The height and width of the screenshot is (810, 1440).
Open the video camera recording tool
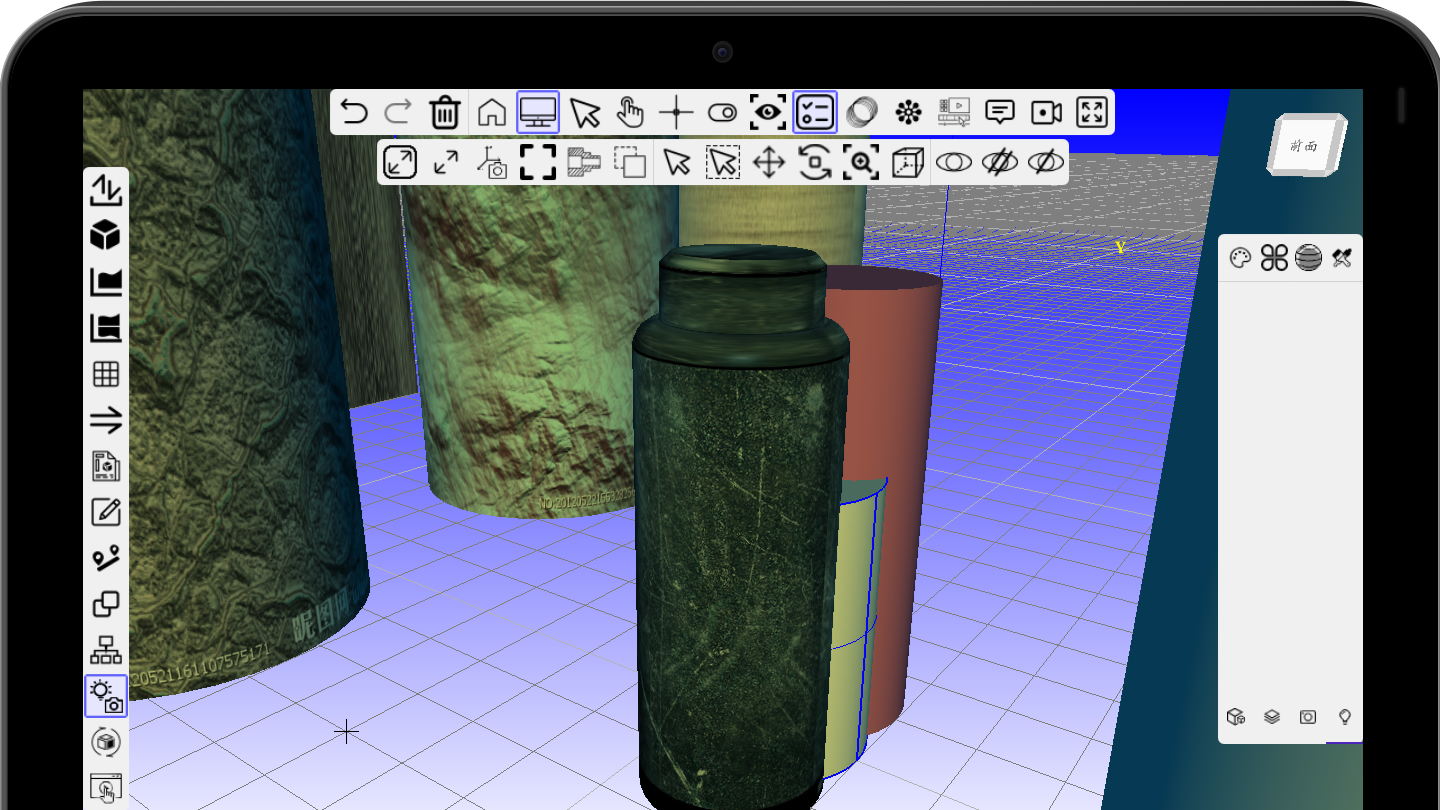pos(1046,112)
